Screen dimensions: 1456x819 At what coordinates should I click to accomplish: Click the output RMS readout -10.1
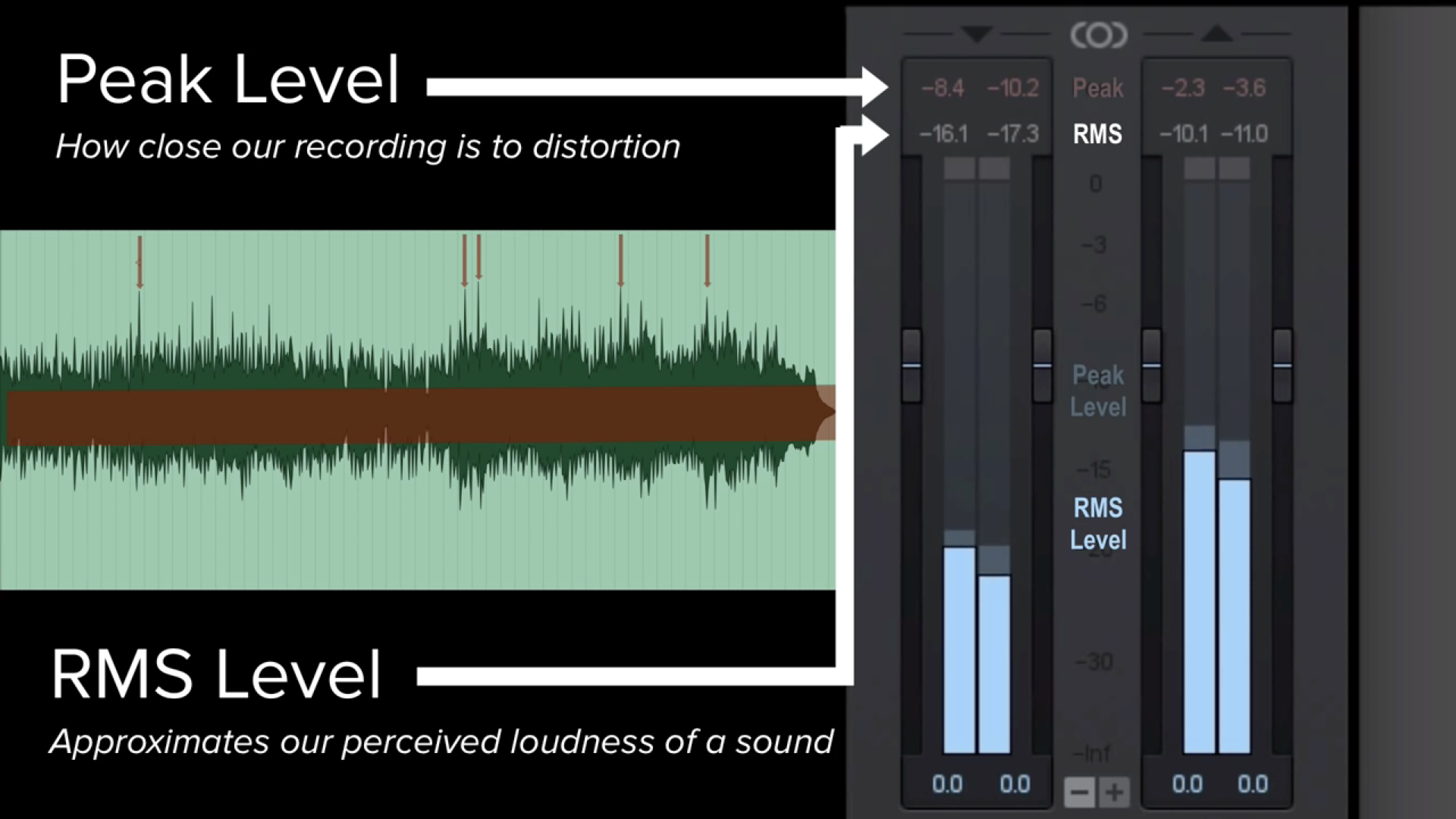(x=1183, y=134)
